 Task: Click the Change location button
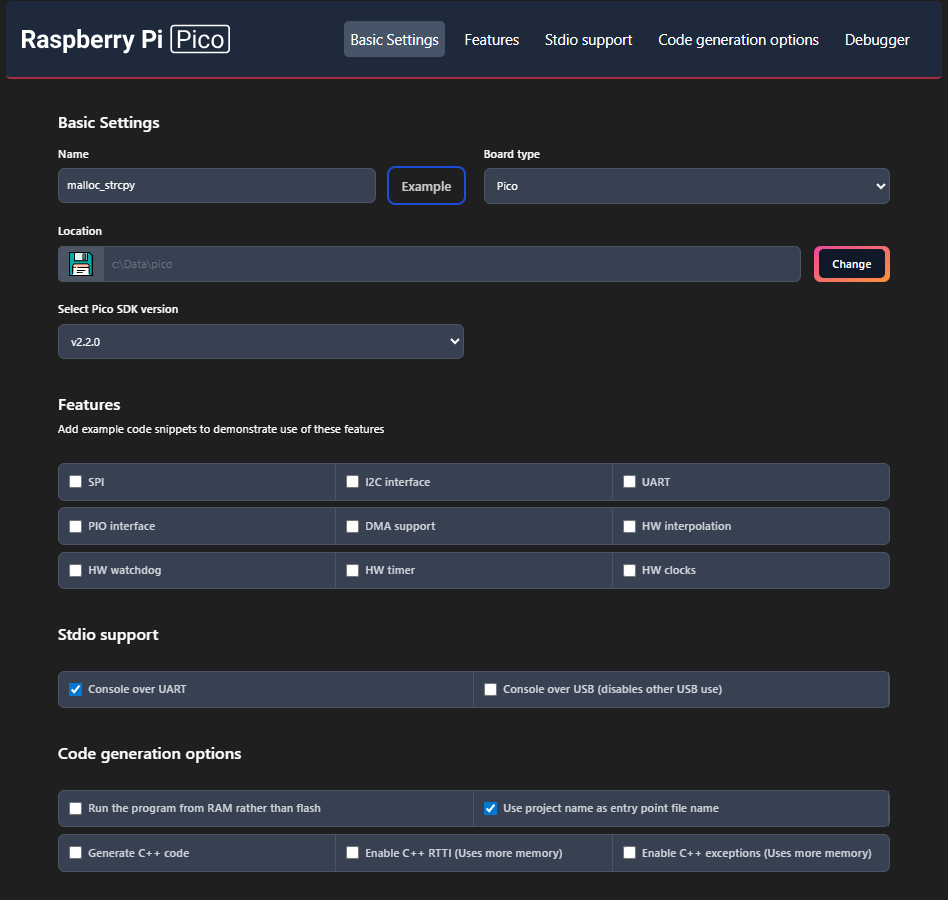click(851, 264)
